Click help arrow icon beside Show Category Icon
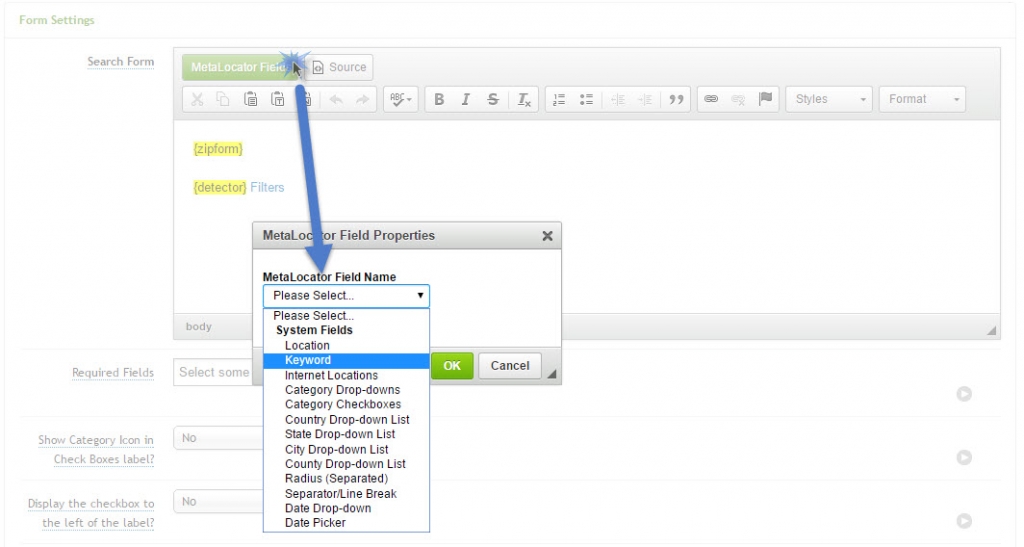 964,457
